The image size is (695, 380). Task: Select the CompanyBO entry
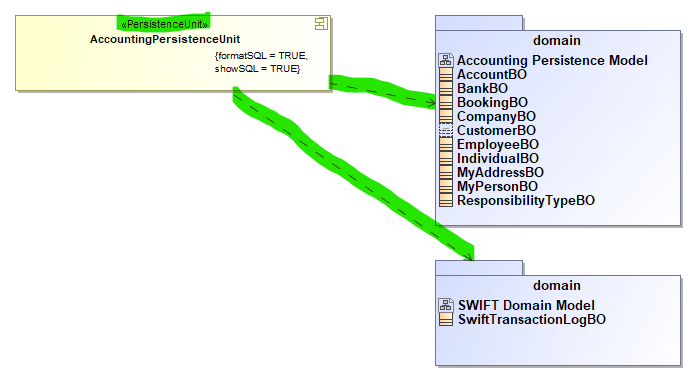[496, 117]
